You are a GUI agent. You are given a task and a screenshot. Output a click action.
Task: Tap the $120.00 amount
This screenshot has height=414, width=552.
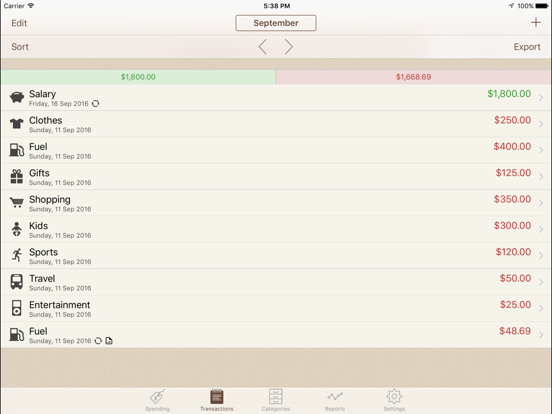[513, 252]
